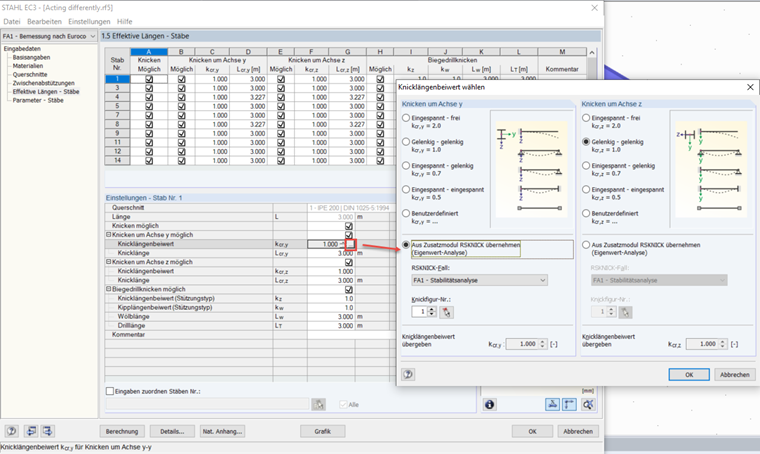
Task: Select 'Gelenkig - gelenkig' for axis z
Action: [586, 142]
